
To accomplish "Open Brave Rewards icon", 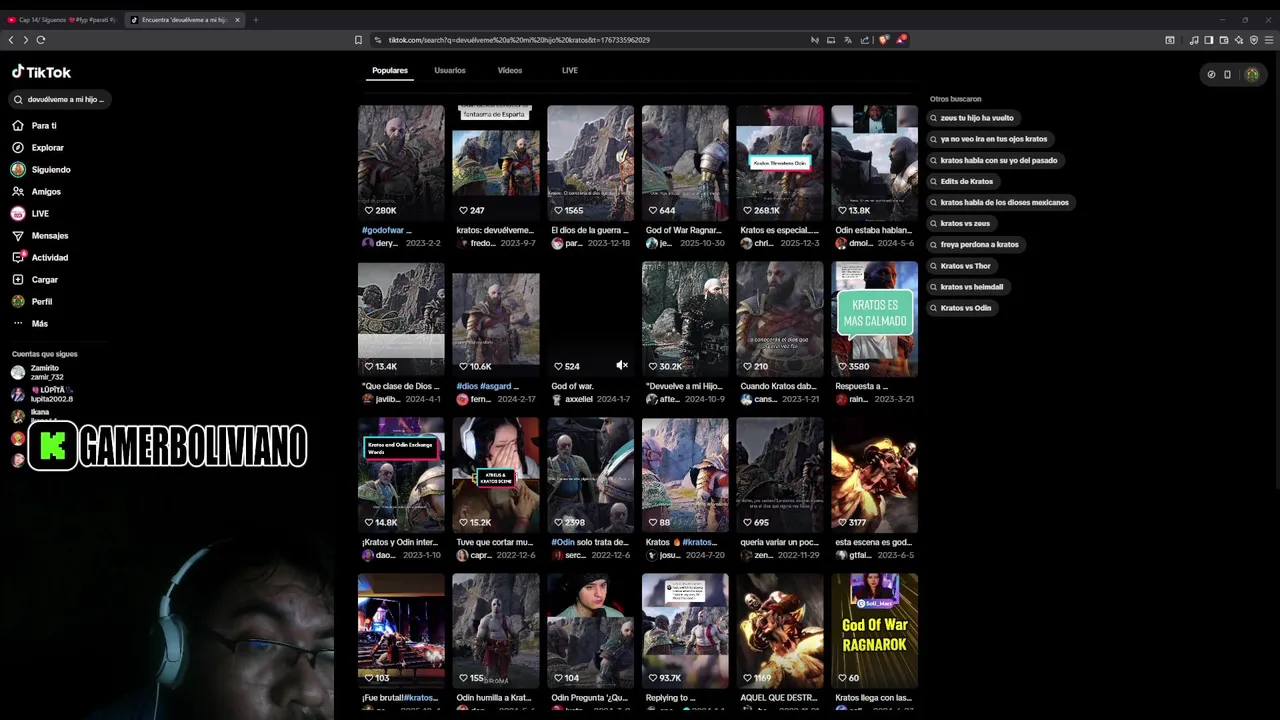I will [x=901, y=40].
